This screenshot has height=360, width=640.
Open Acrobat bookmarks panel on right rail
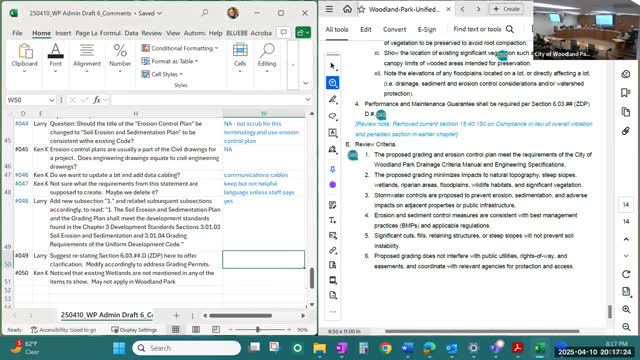pos(626,93)
